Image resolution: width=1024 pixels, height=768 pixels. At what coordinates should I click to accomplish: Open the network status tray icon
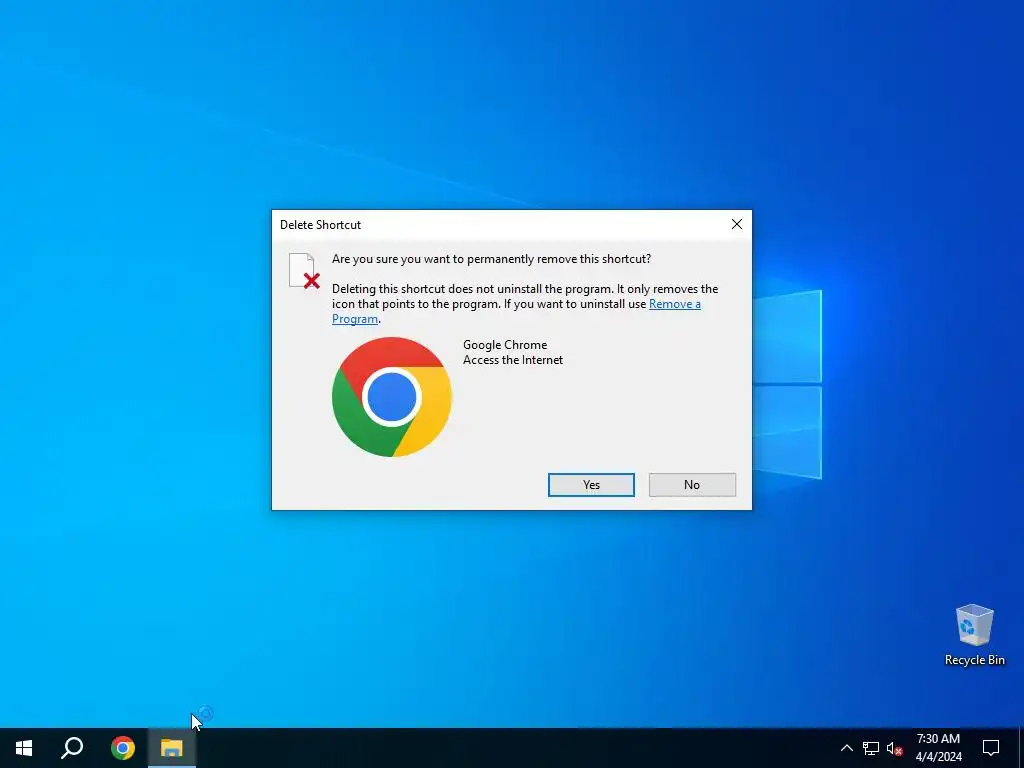coord(871,748)
